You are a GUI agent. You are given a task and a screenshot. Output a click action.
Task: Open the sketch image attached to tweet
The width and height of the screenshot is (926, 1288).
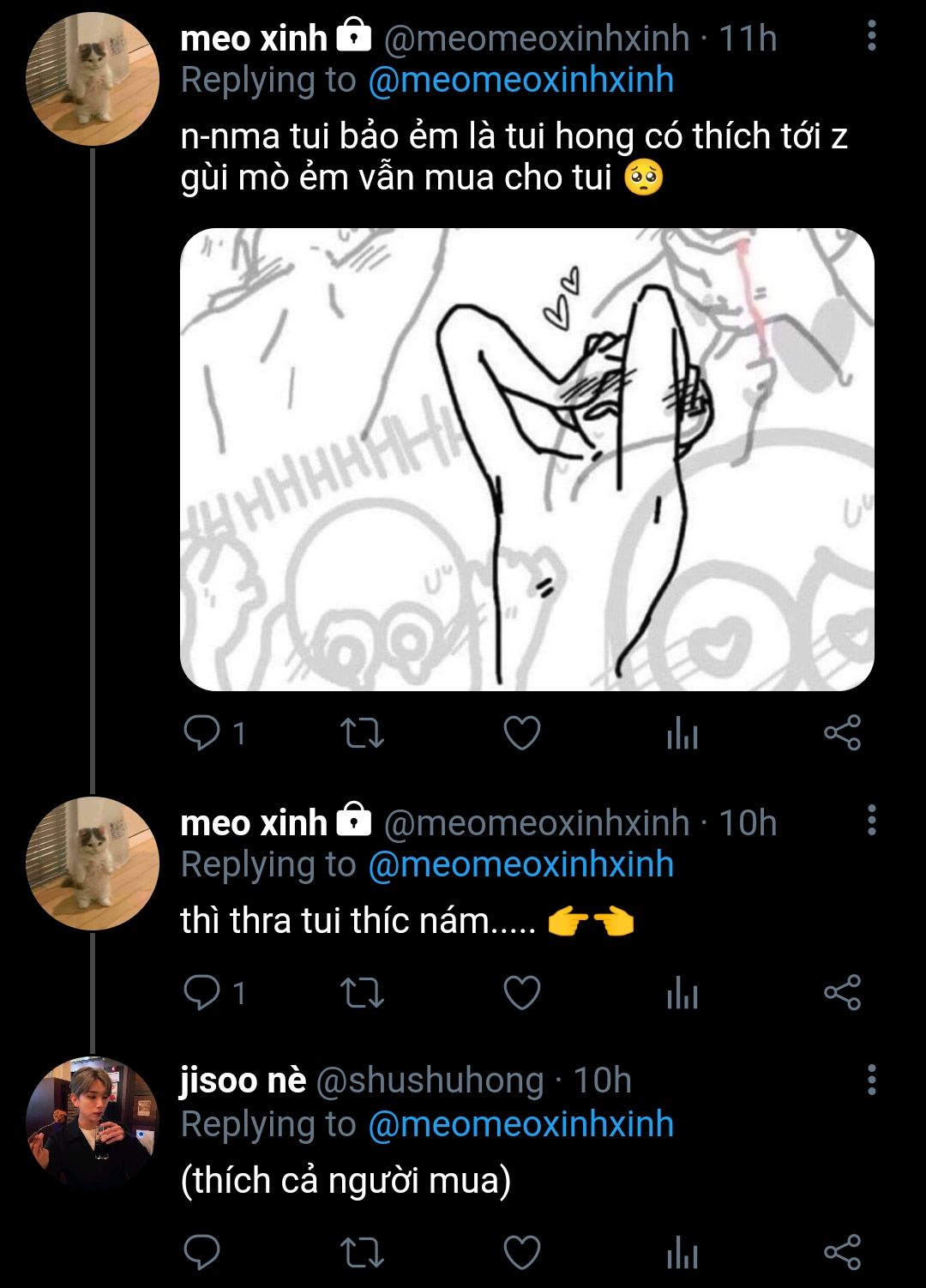pos(526,459)
